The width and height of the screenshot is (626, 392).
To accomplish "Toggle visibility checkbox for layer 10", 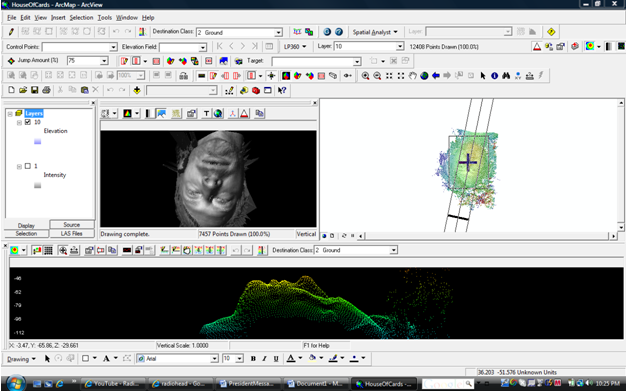I will coord(28,122).
